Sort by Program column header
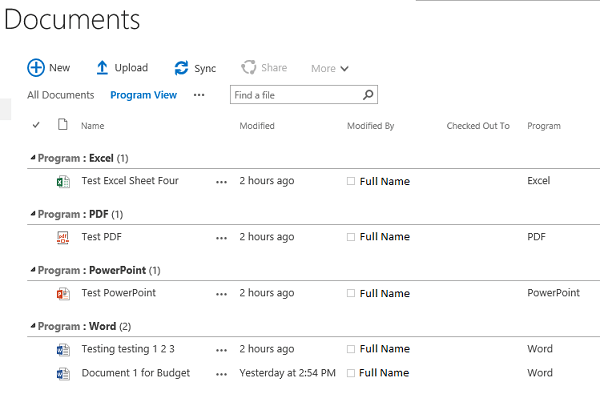600x394 pixels. [544, 126]
